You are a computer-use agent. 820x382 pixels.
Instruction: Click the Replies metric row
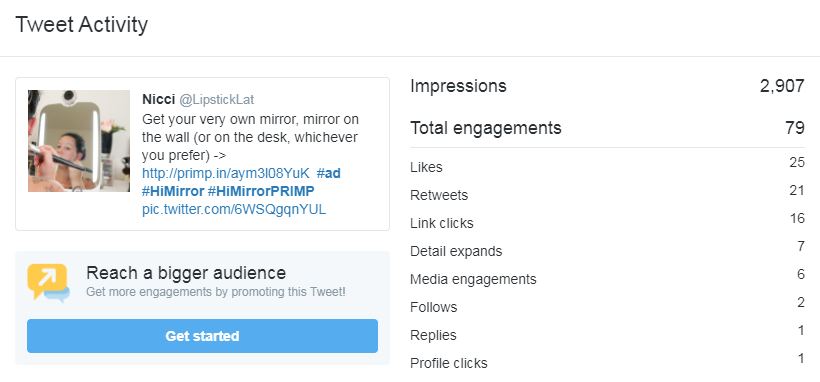tap(607, 335)
